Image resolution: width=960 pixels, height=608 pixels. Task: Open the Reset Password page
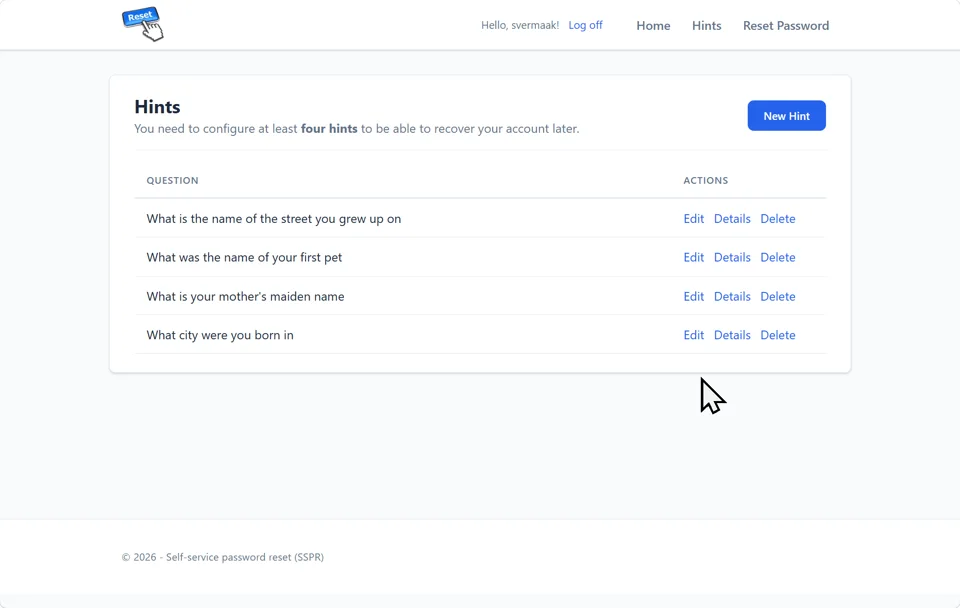[786, 26]
